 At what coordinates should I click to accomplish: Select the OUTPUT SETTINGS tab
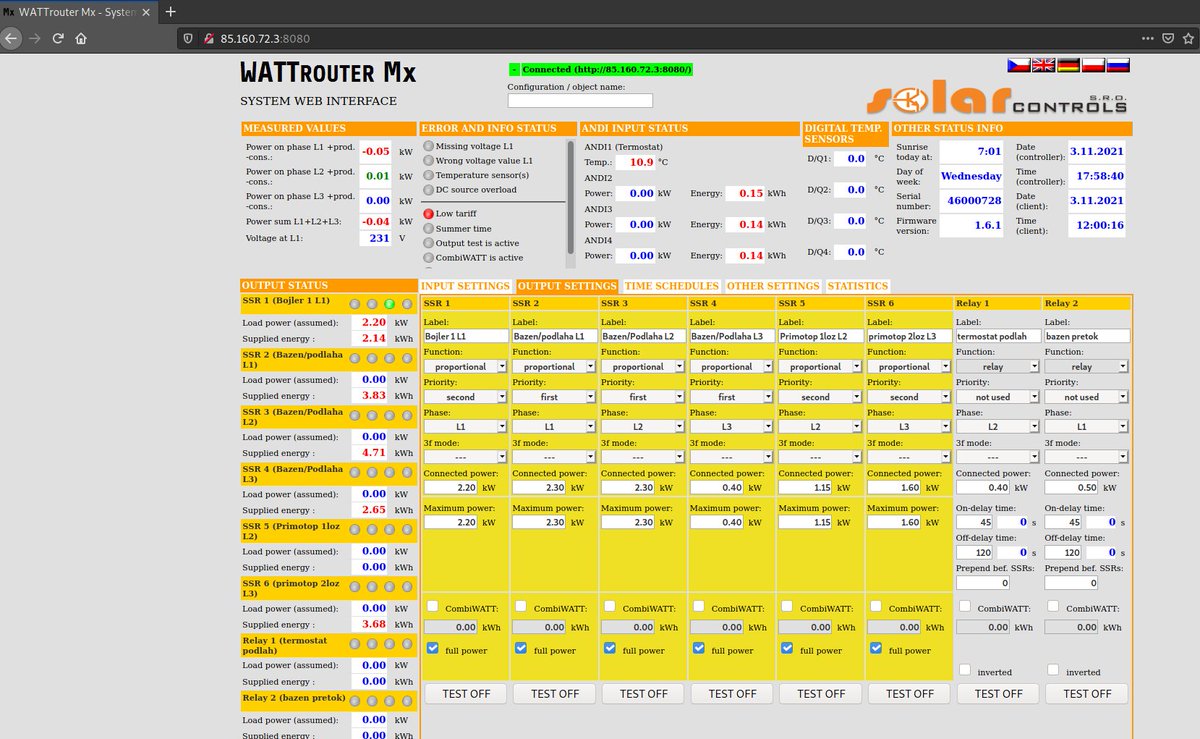pyautogui.click(x=567, y=286)
